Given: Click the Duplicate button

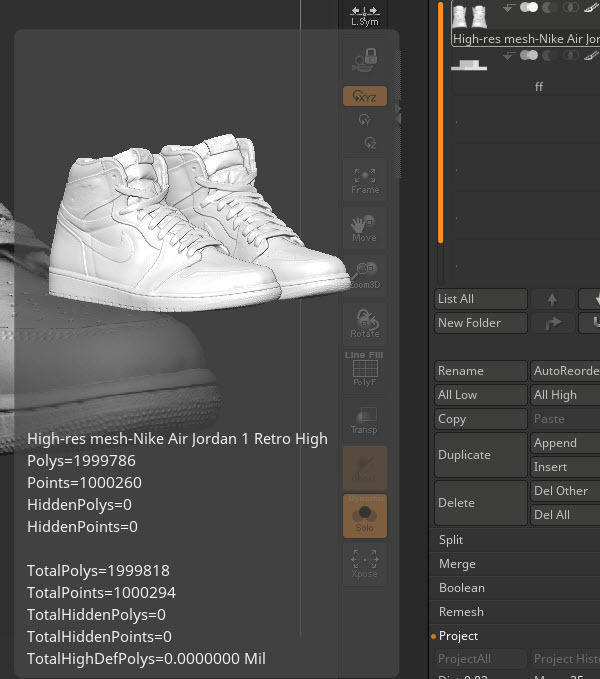Looking at the screenshot, I should 481,455.
